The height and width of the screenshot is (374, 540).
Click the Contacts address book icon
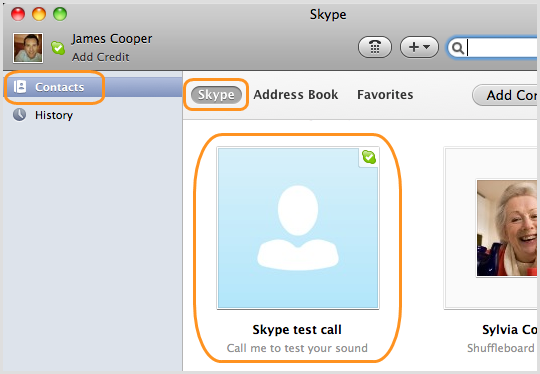coord(20,87)
